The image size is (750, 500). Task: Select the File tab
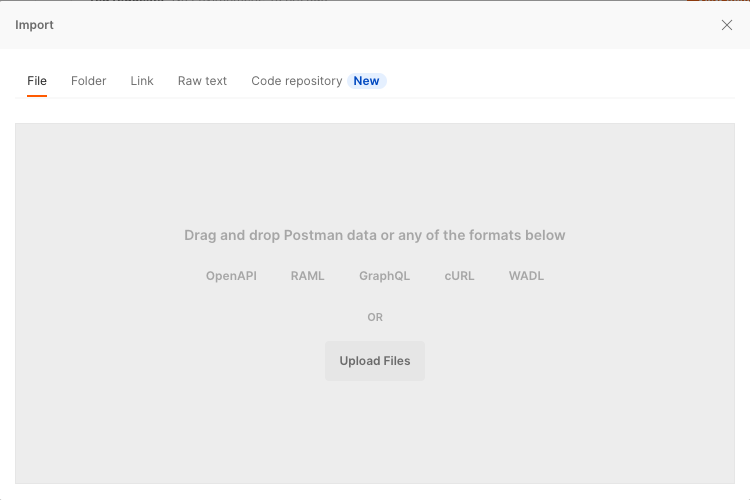37,81
